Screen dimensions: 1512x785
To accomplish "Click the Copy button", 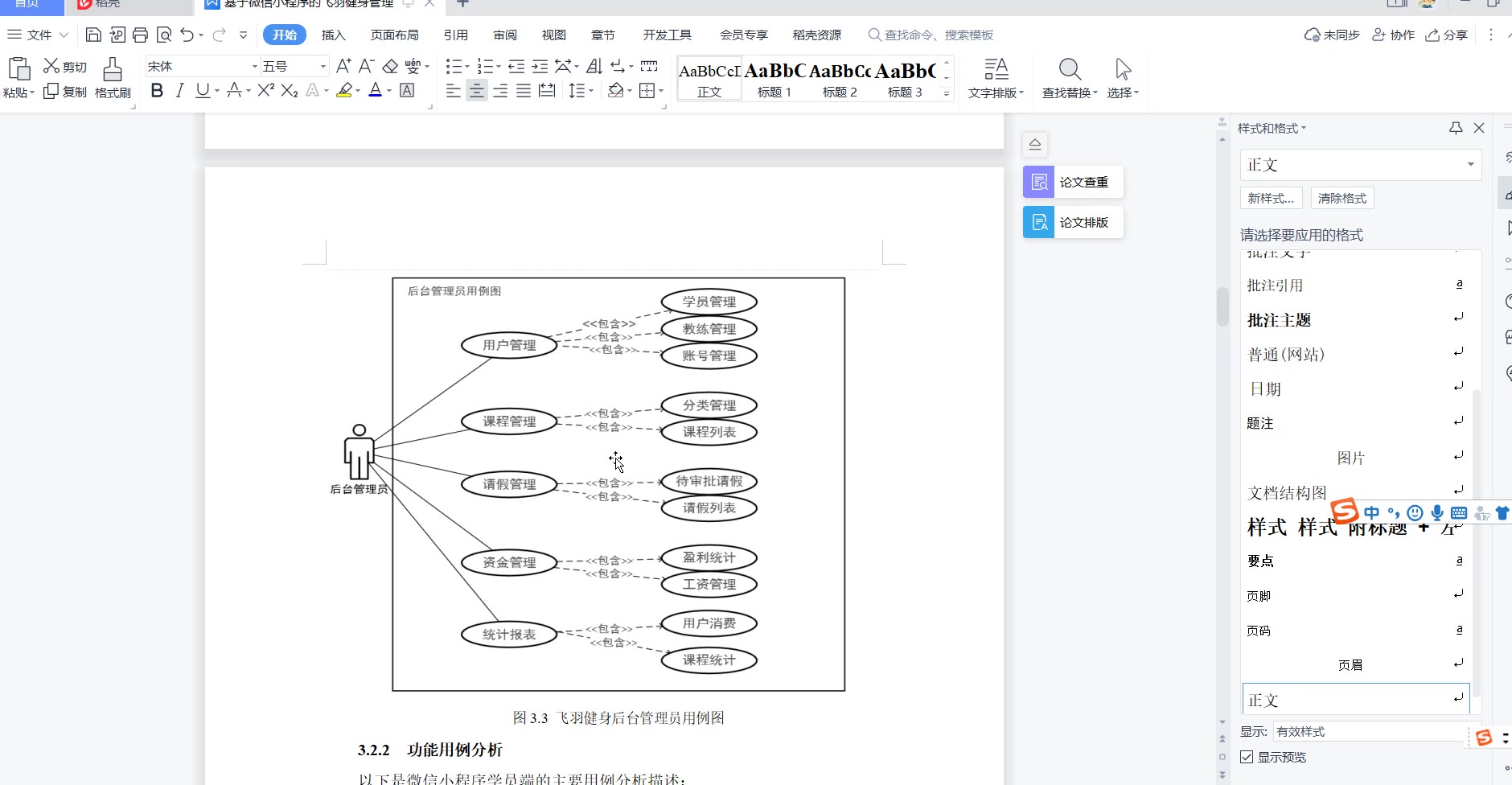I will click(65, 92).
